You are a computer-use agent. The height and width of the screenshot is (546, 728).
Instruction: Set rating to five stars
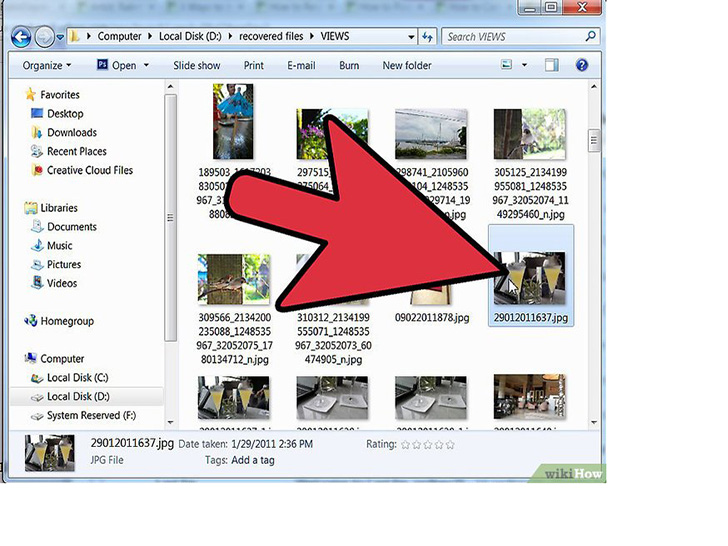click(x=450, y=445)
